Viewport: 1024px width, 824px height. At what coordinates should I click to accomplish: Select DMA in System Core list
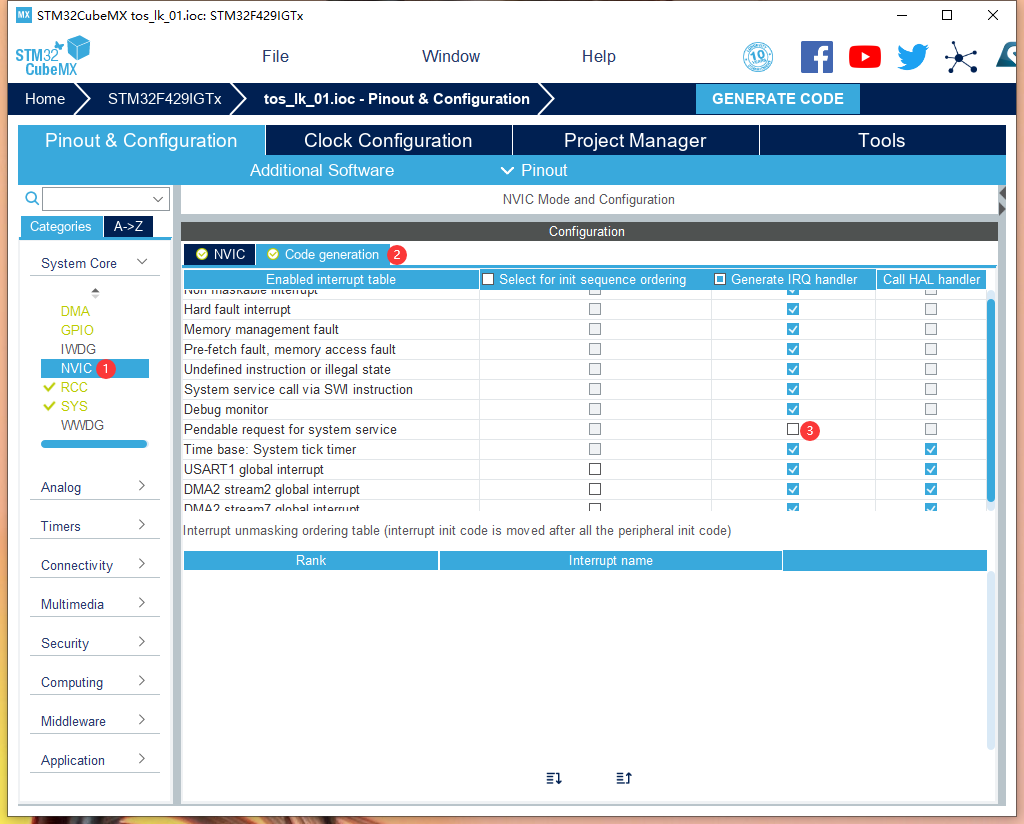75,311
